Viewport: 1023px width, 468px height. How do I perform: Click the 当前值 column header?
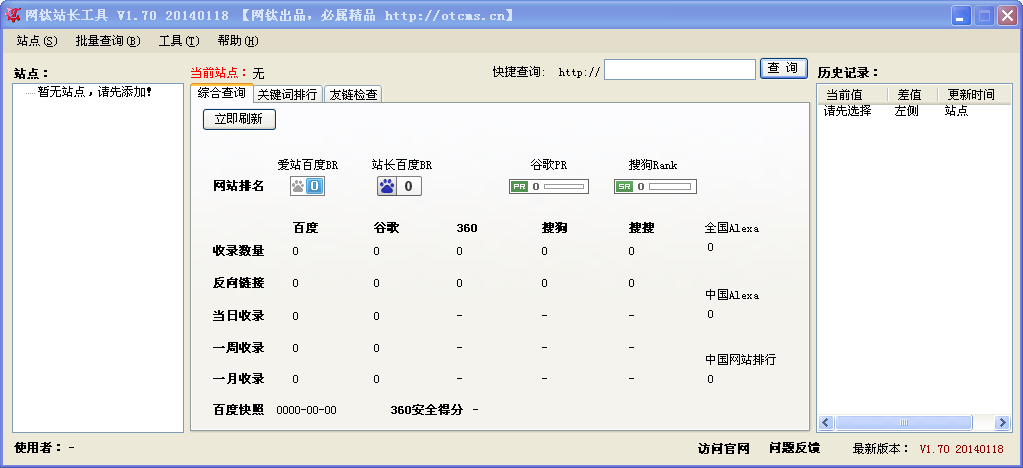(852, 95)
